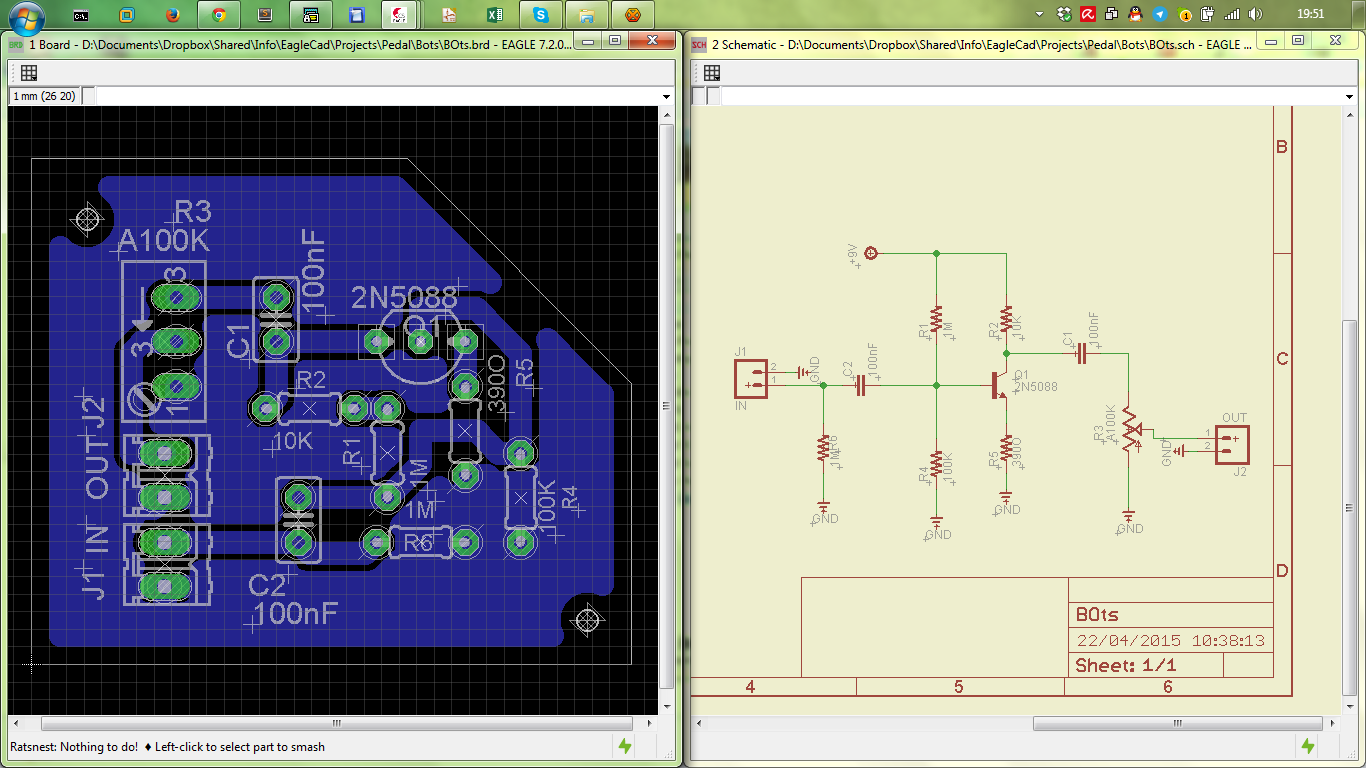Open Skype from the taskbar

541,15
